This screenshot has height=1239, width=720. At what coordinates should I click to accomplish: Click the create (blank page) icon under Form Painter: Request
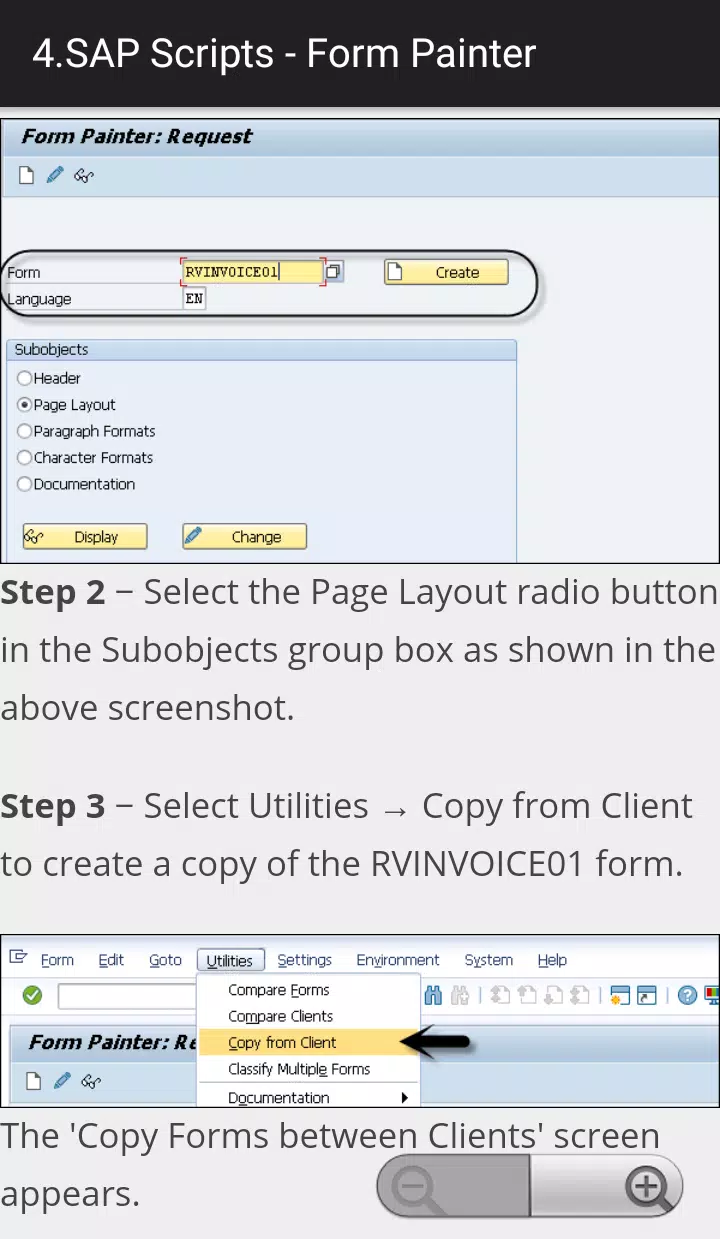(27, 176)
